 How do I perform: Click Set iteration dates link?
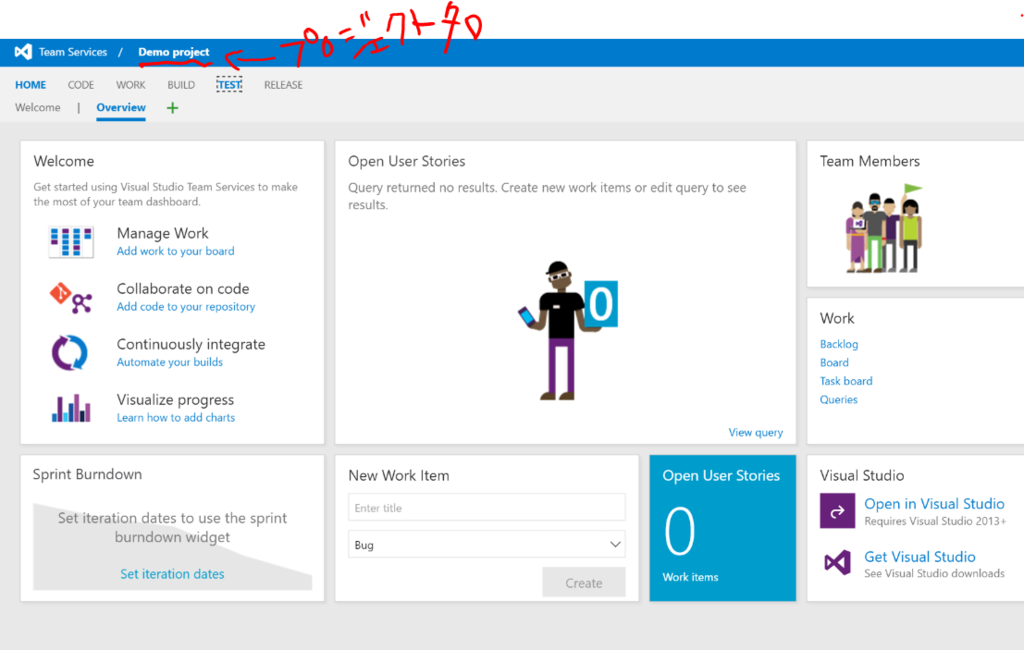pyautogui.click(x=172, y=574)
